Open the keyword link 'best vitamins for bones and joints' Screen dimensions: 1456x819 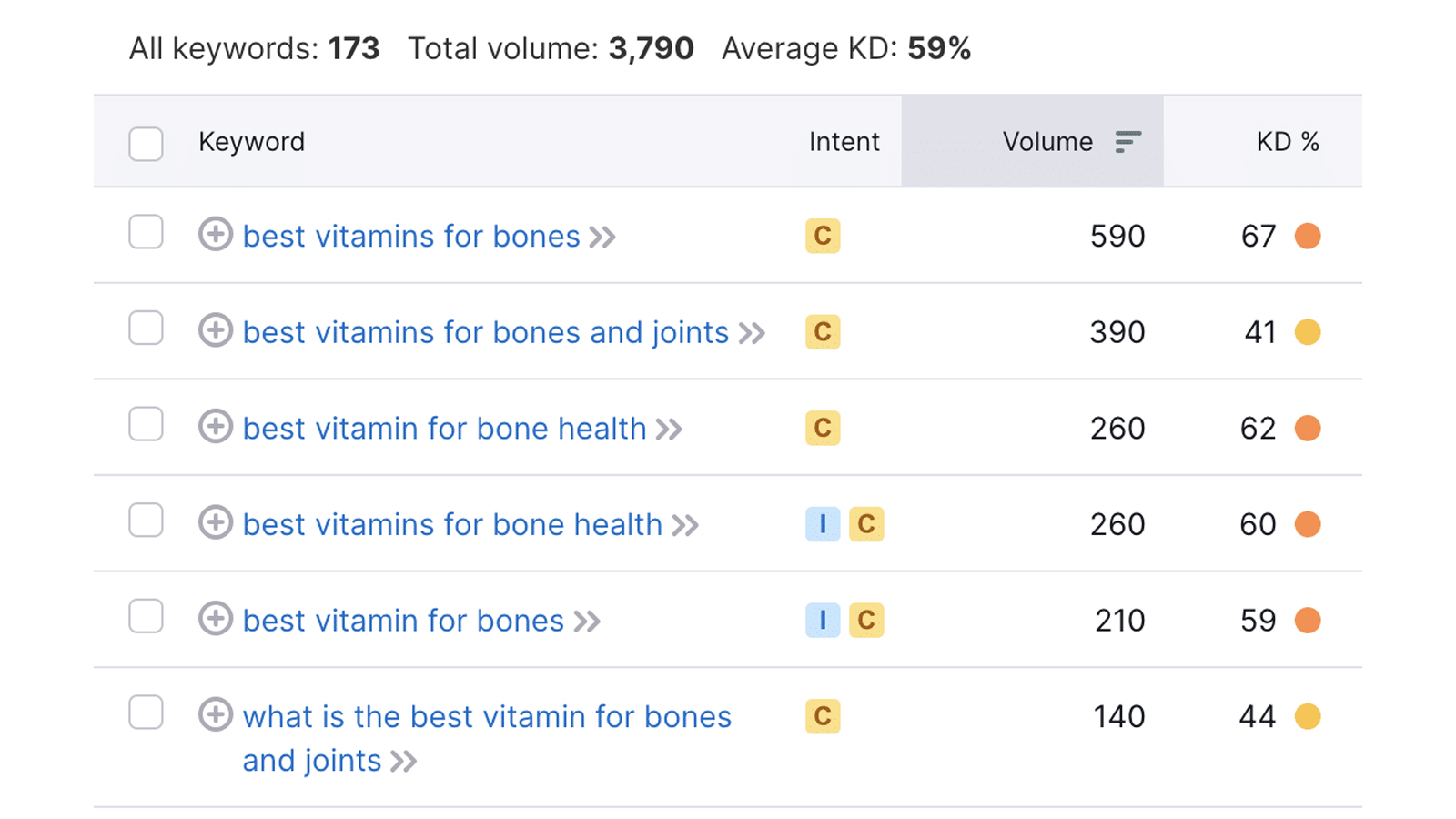pos(484,332)
